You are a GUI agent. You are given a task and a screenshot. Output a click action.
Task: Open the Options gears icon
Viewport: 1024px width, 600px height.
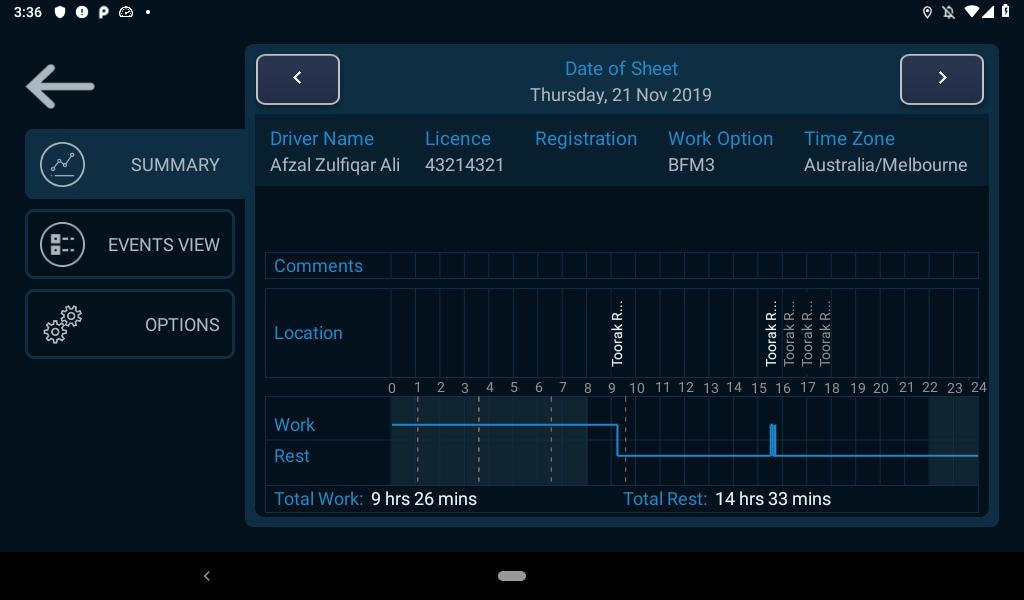(x=62, y=324)
